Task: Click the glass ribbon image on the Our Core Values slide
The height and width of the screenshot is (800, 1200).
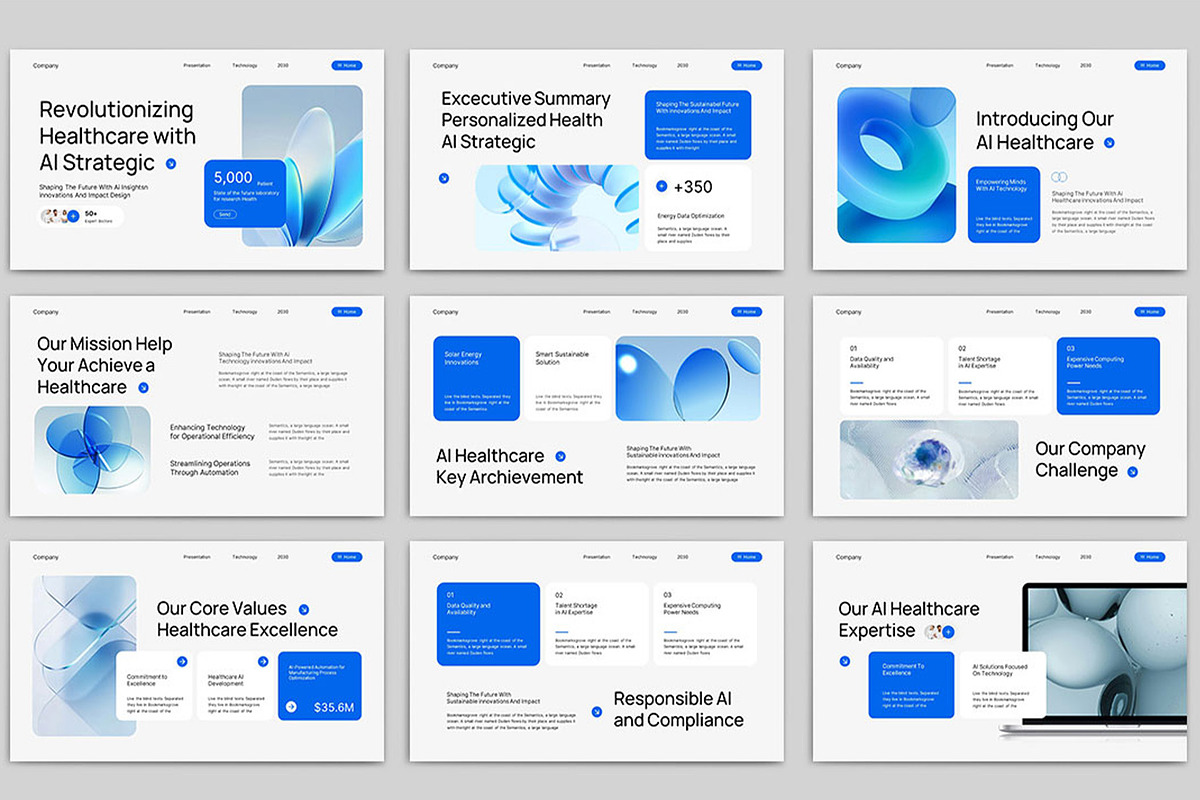Action: click(x=84, y=656)
